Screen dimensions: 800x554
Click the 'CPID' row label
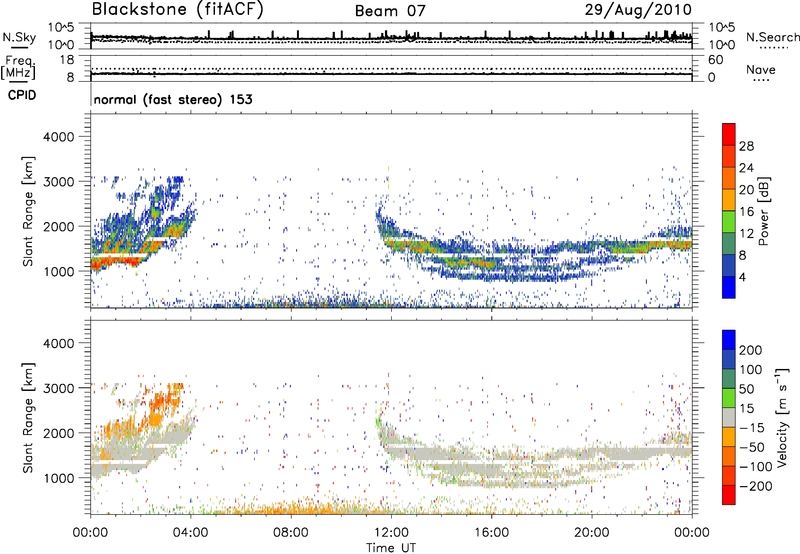[x=22, y=95]
